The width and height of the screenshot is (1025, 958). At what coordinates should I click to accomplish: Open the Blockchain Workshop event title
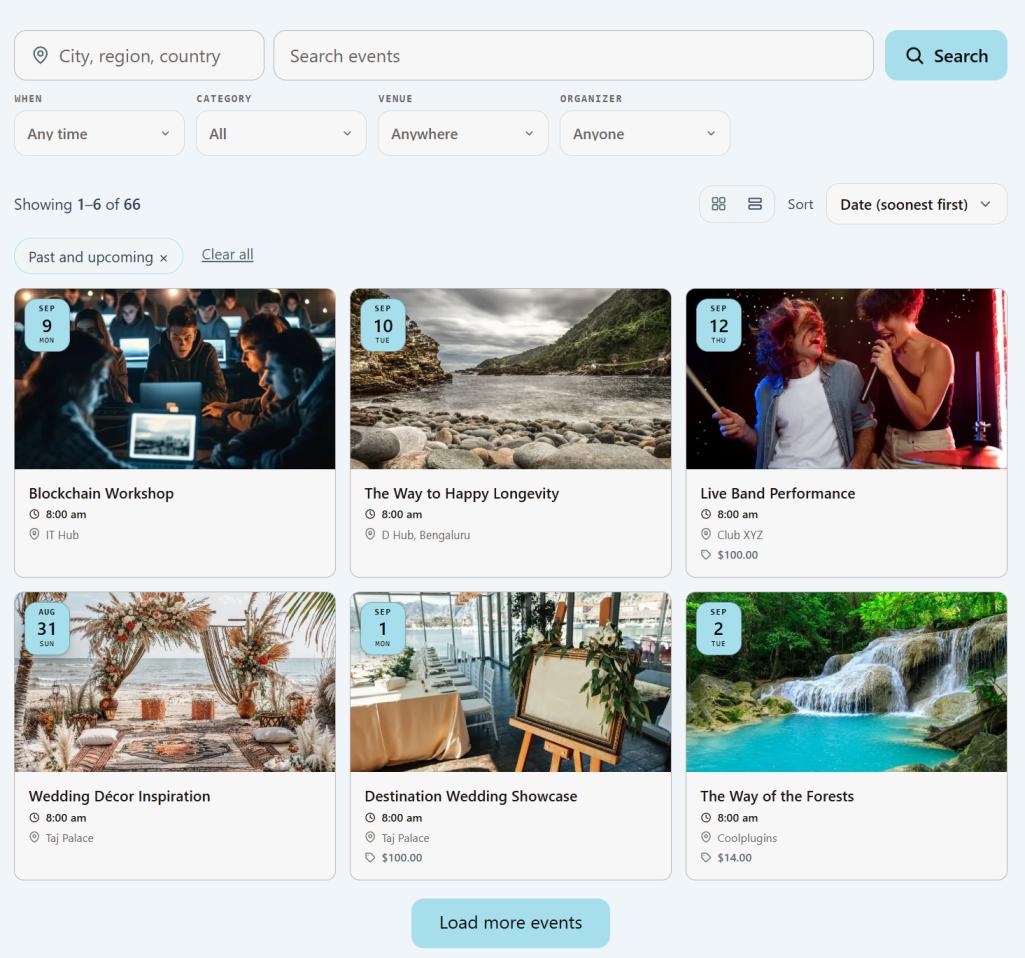(101, 493)
